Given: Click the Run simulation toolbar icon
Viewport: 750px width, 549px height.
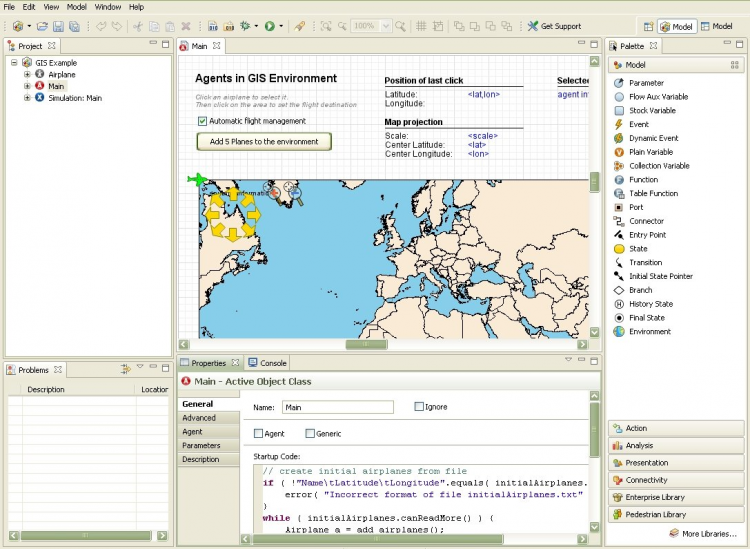Looking at the screenshot, I should 269,26.
